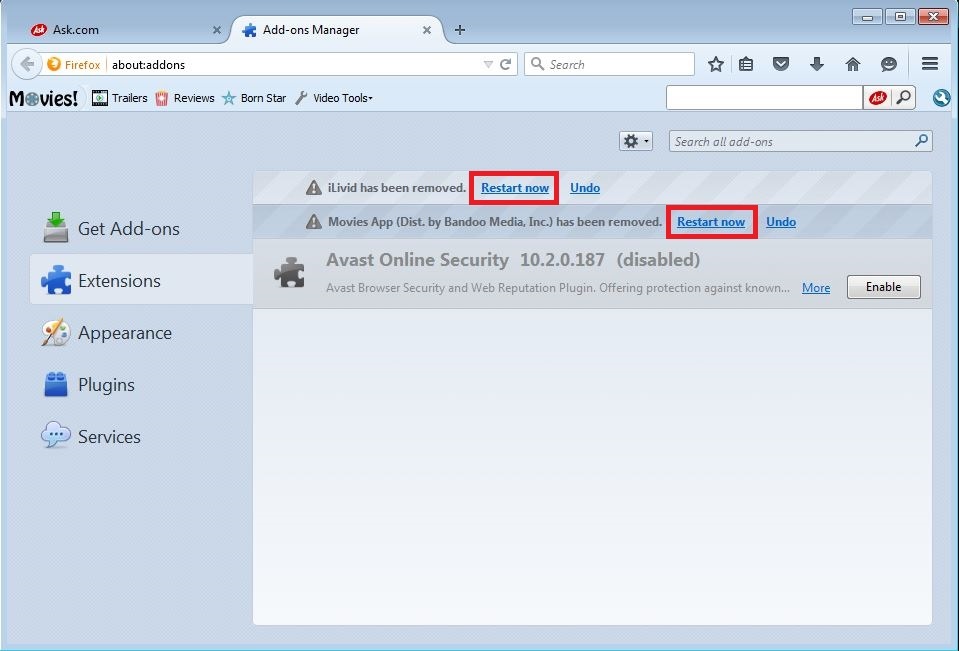Open a new tab with the plus button
The image size is (959, 651).
[460, 29]
